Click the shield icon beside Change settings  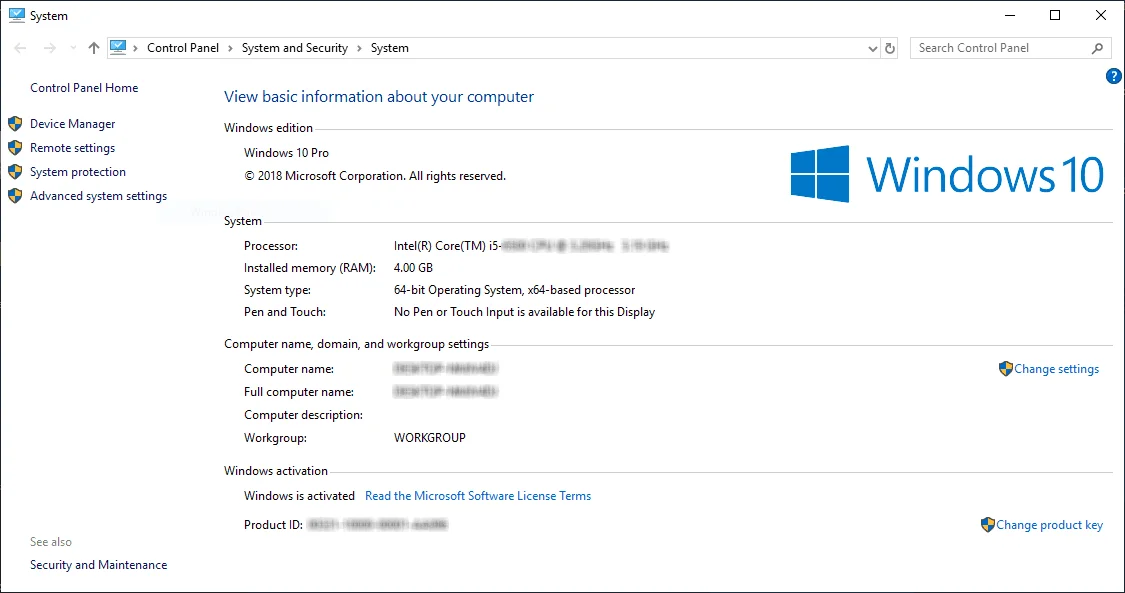coord(1005,368)
